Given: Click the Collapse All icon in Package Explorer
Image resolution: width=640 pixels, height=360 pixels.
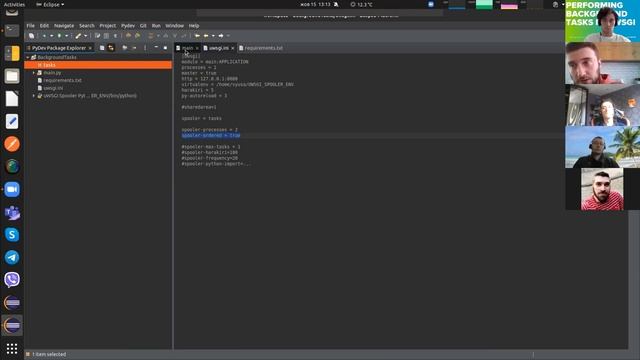Looking at the screenshot, I should click(x=102, y=48).
